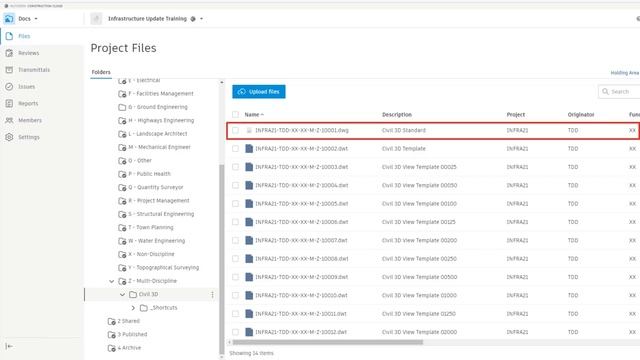Screen dimensions: 640x360
Task: Sort by the Name column header
Action: pyautogui.click(x=253, y=114)
